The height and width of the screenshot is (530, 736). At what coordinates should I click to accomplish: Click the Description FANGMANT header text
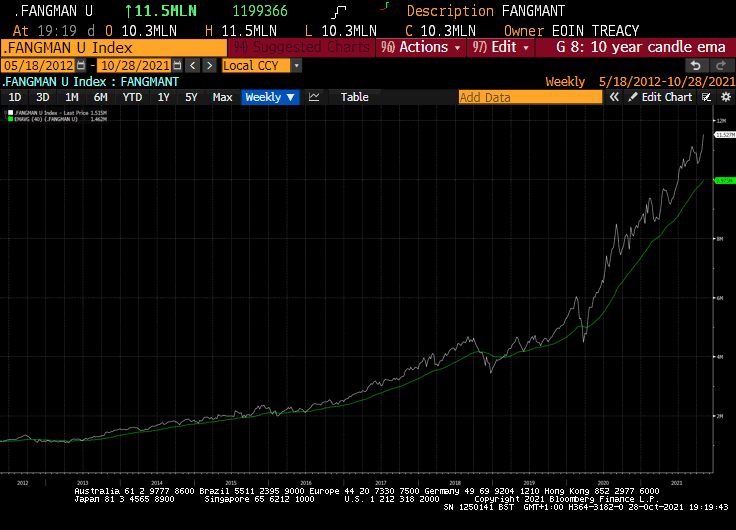(486, 11)
